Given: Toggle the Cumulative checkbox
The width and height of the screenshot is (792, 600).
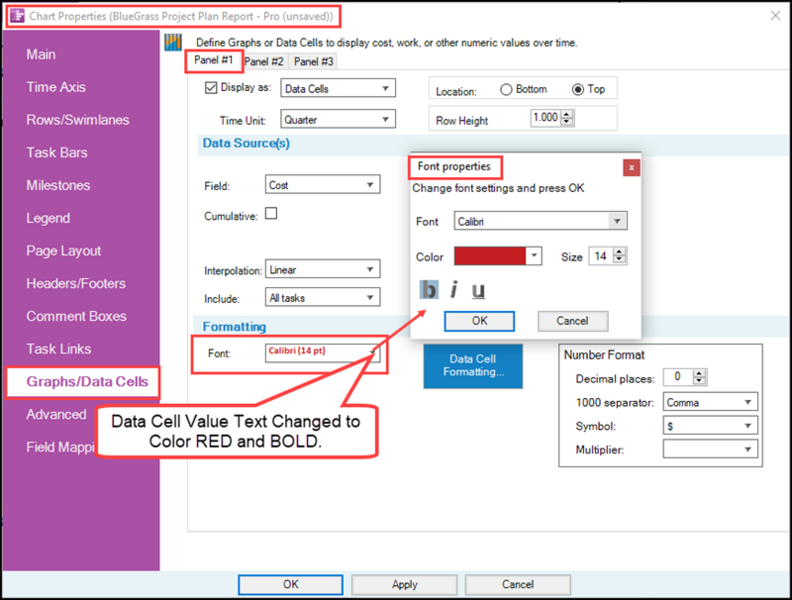Looking at the screenshot, I should (x=271, y=214).
